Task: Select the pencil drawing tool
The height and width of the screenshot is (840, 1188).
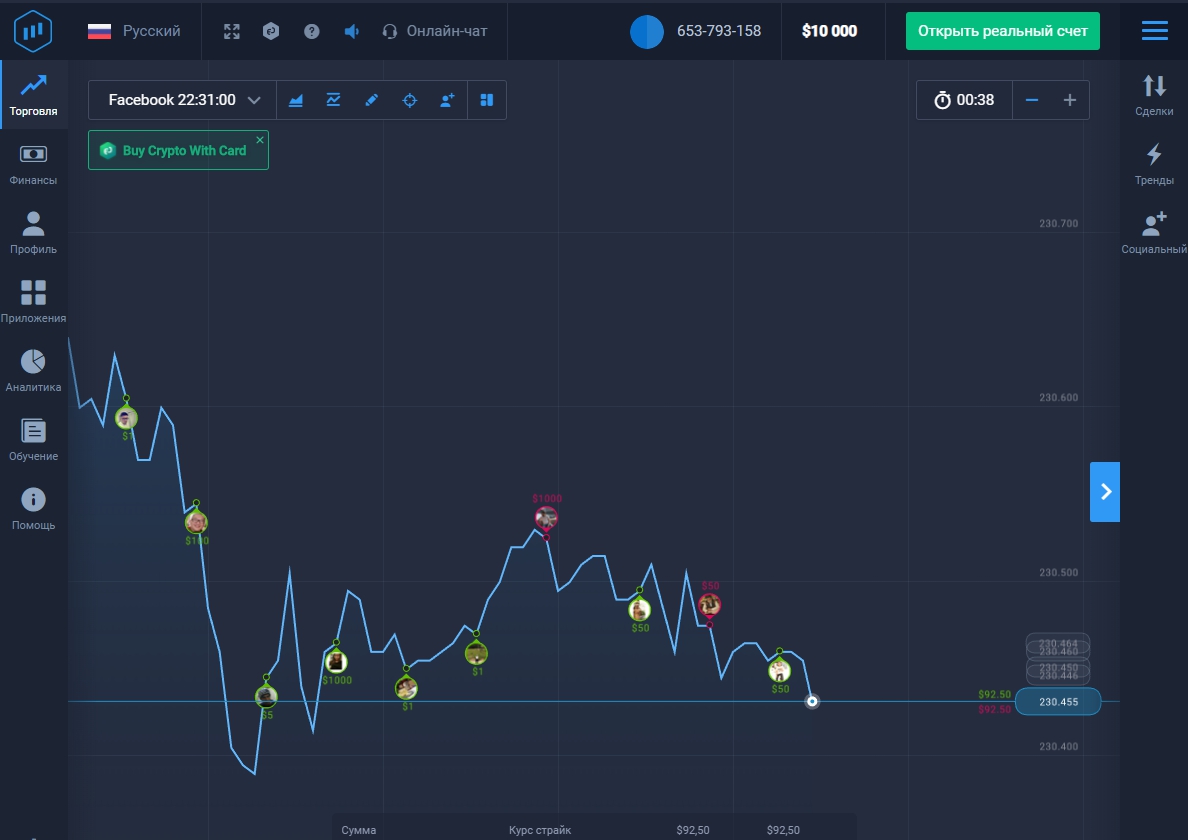Action: [x=371, y=100]
